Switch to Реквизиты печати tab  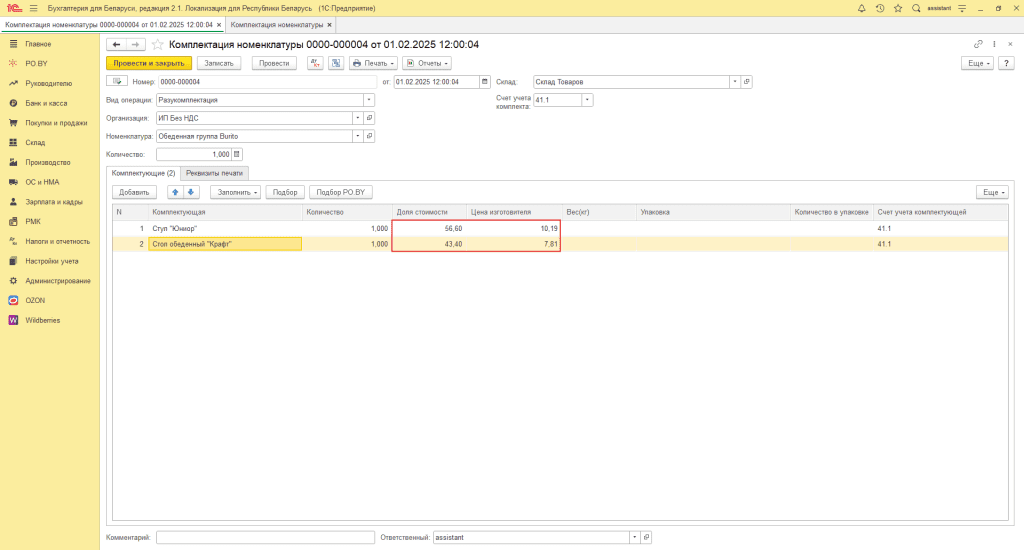pos(214,173)
